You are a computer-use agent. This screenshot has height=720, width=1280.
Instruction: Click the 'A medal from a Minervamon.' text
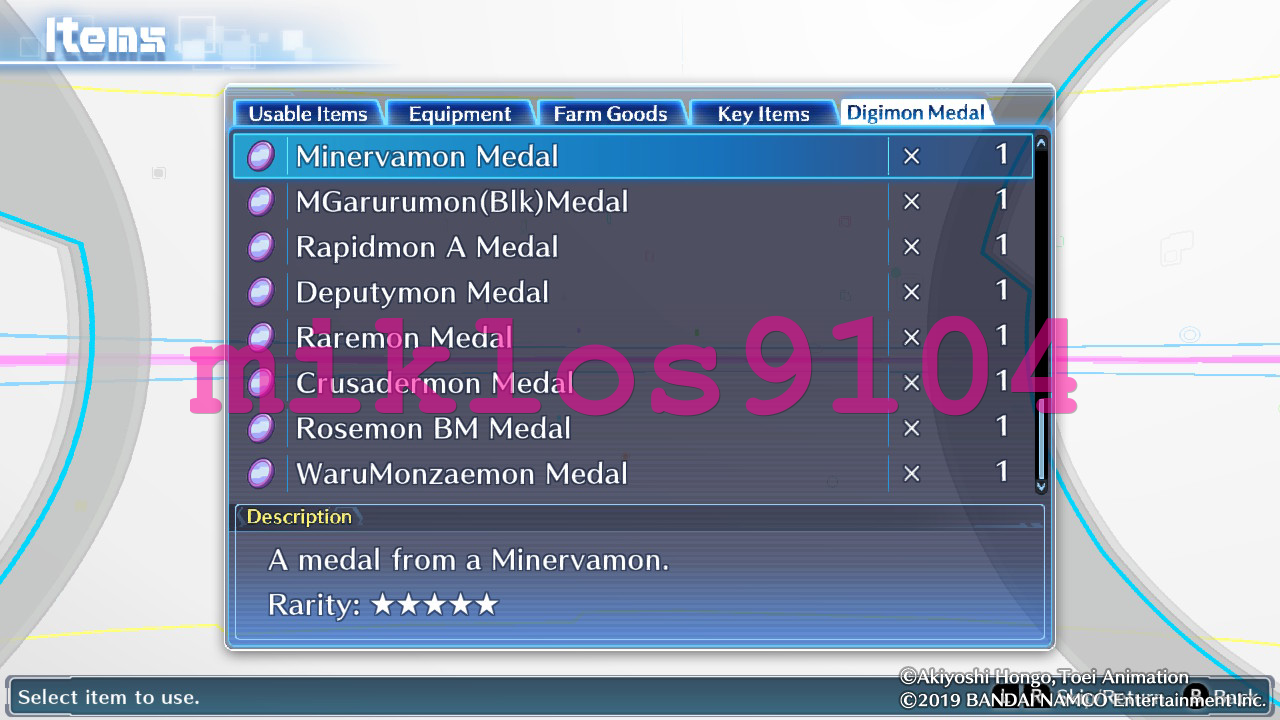point(469,560)
